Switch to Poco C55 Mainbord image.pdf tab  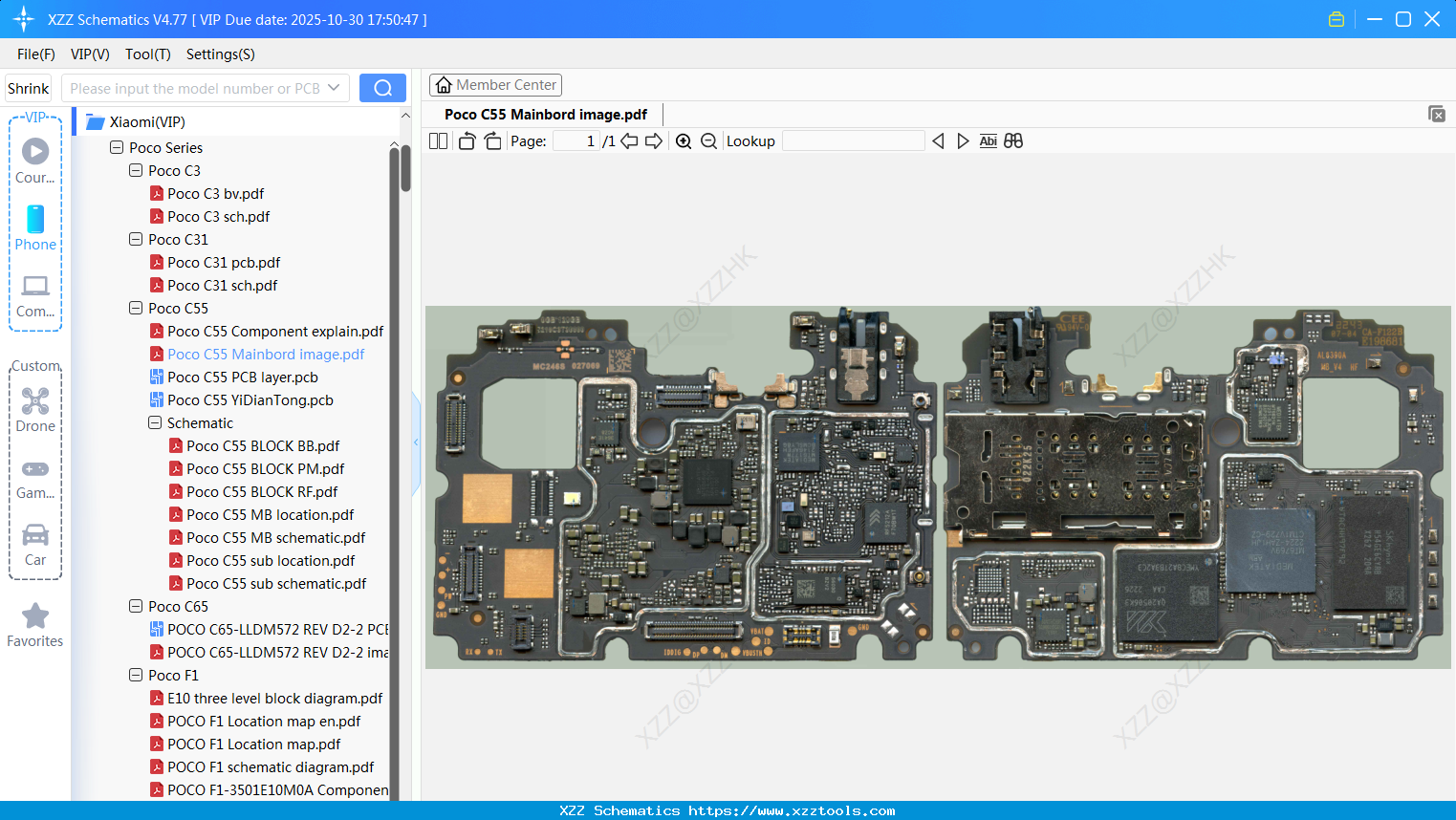click(x=545, y=114)
